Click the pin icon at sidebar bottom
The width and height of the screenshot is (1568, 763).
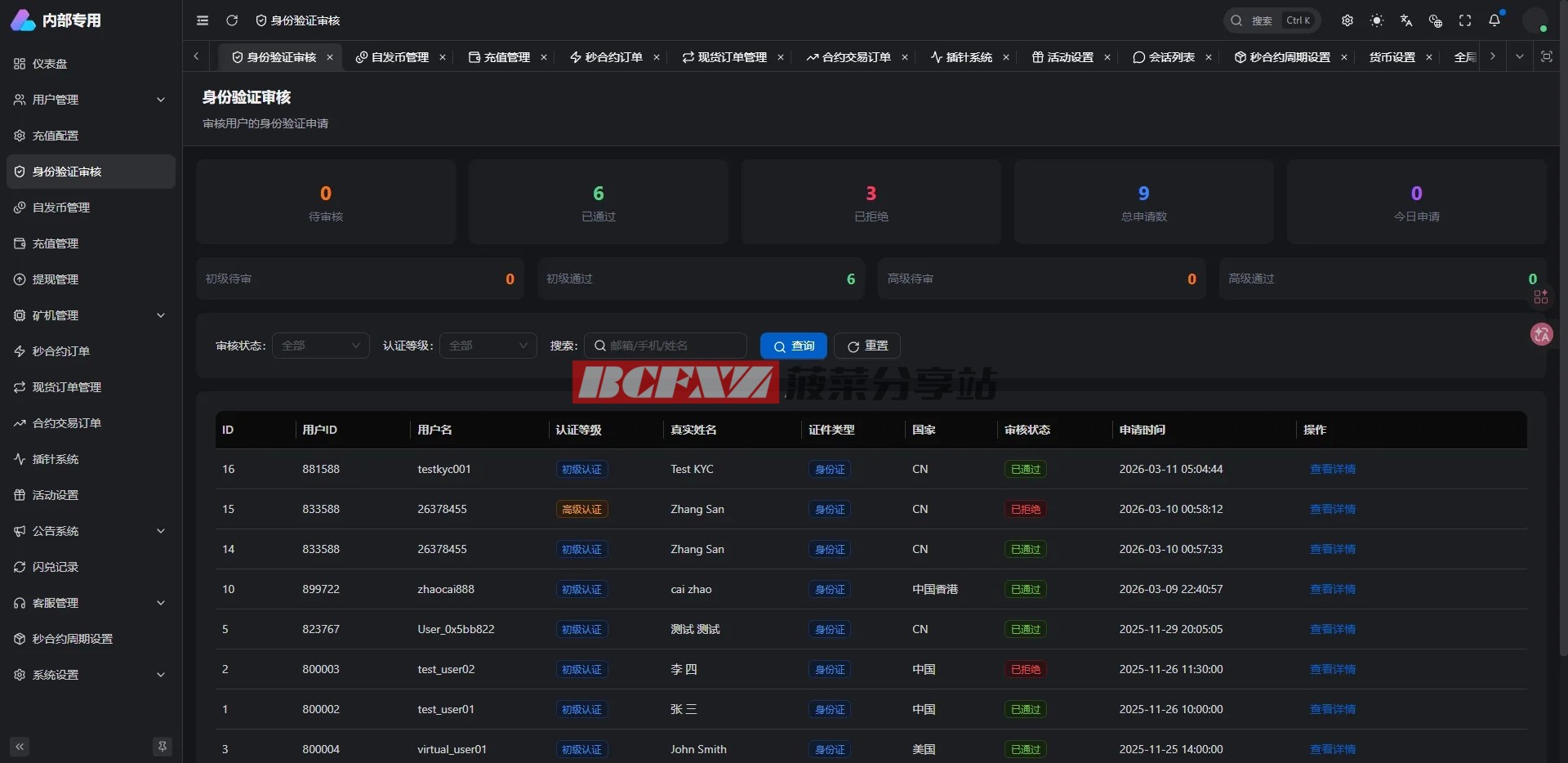pos(163,746)
